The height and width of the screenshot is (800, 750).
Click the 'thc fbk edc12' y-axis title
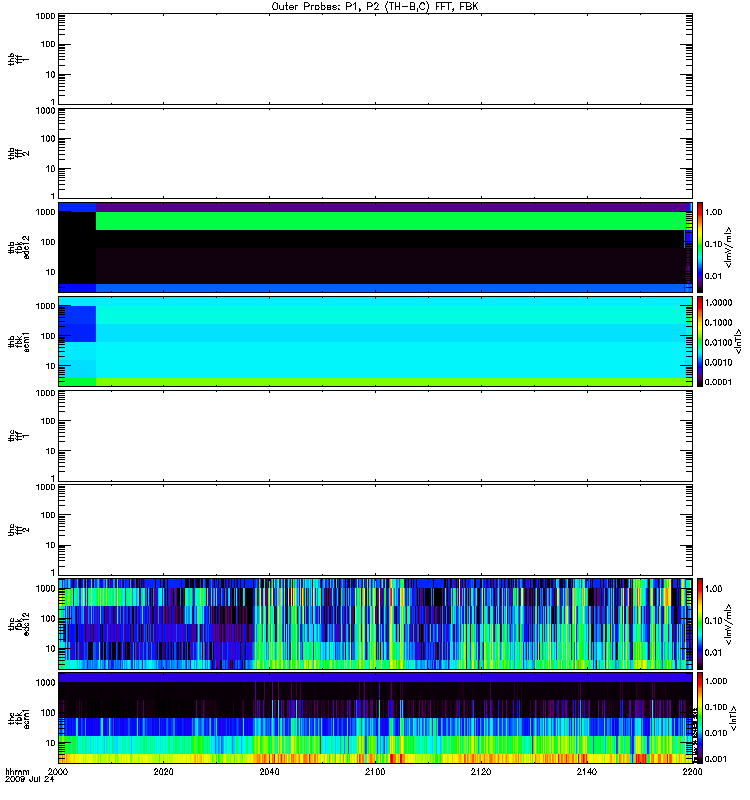[18, 624]
